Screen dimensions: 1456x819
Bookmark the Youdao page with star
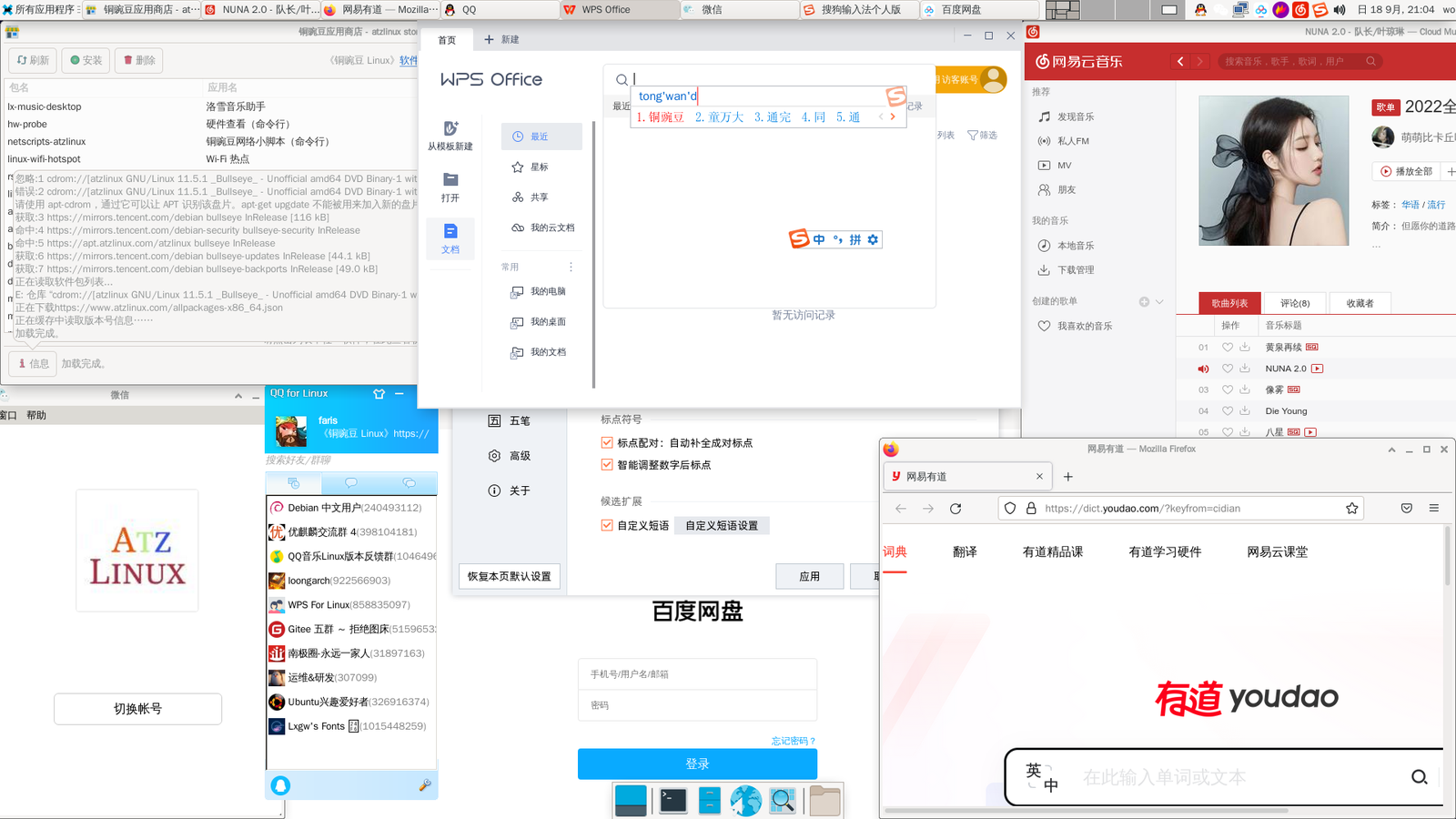click(1352, 509)
